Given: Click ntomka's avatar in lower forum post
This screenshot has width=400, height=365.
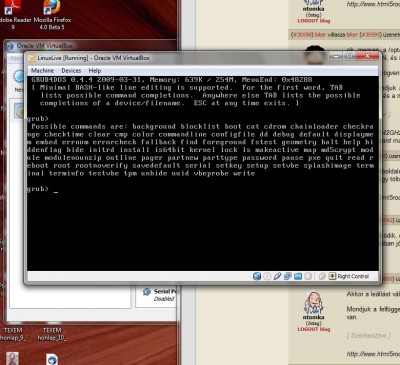Looking at the screenshot, I should click(x=313, y=303).
